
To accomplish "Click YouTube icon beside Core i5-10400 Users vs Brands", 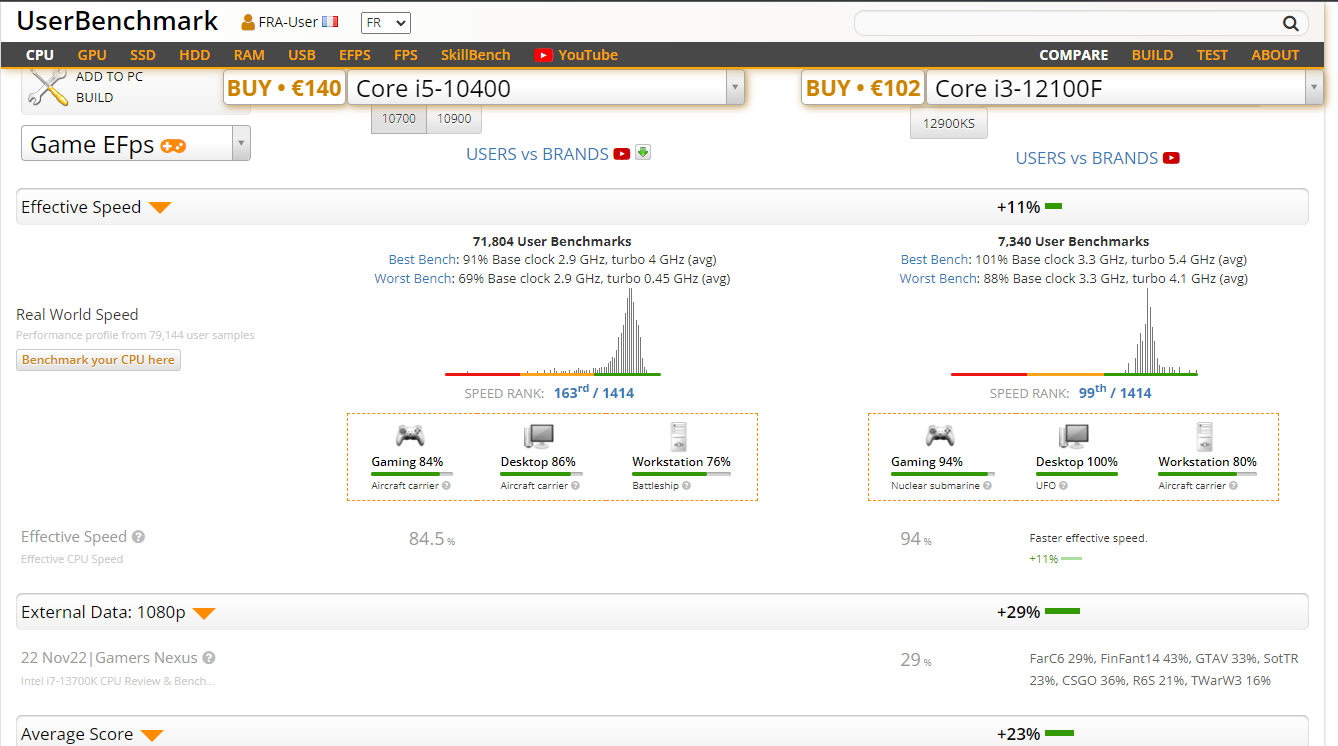I will click(622, 153).
